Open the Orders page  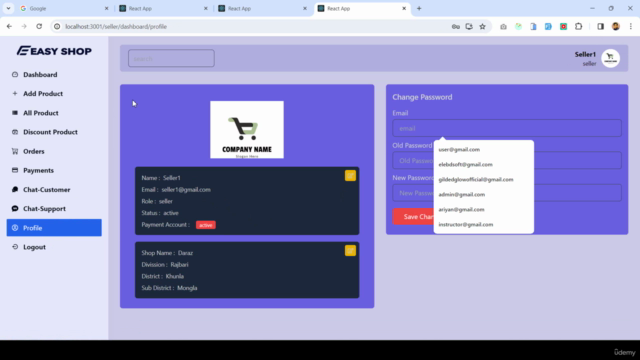[33, 151]
